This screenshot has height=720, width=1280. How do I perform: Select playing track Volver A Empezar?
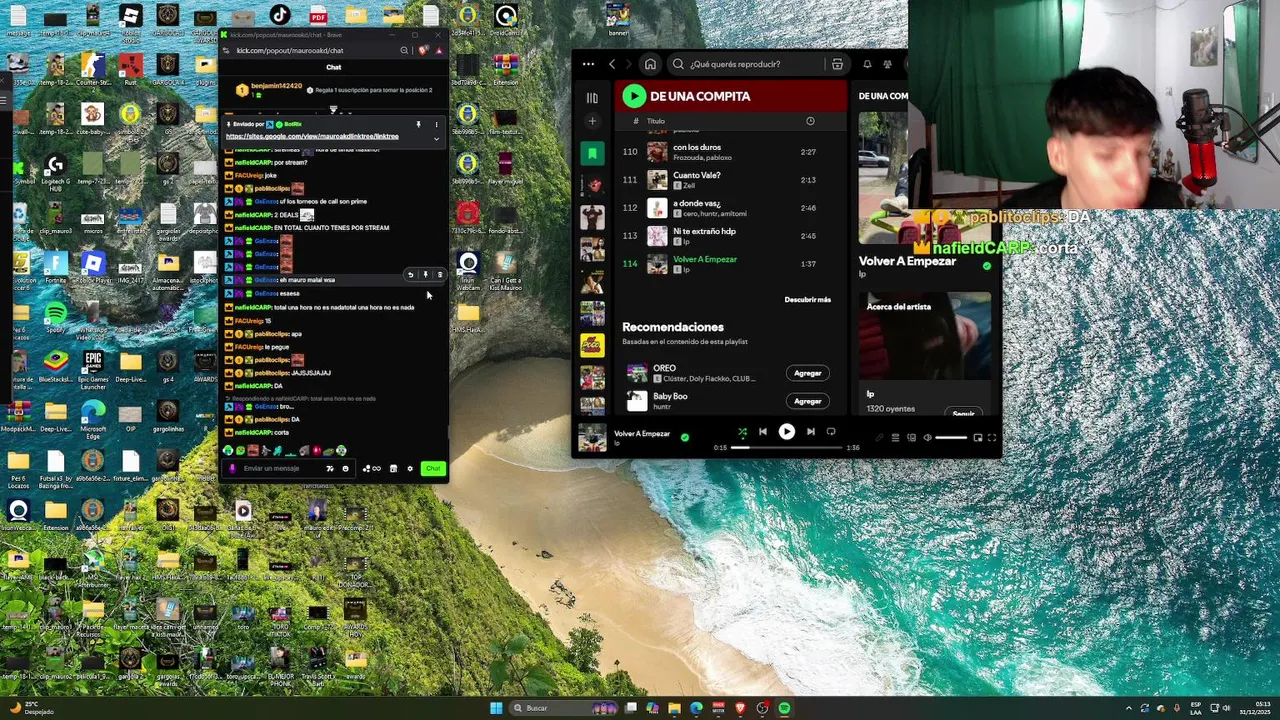point(732,264)
